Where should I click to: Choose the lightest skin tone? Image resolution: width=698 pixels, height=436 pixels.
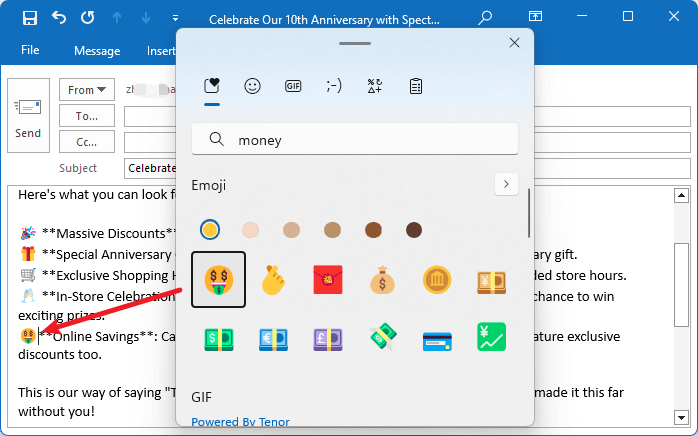251,230
